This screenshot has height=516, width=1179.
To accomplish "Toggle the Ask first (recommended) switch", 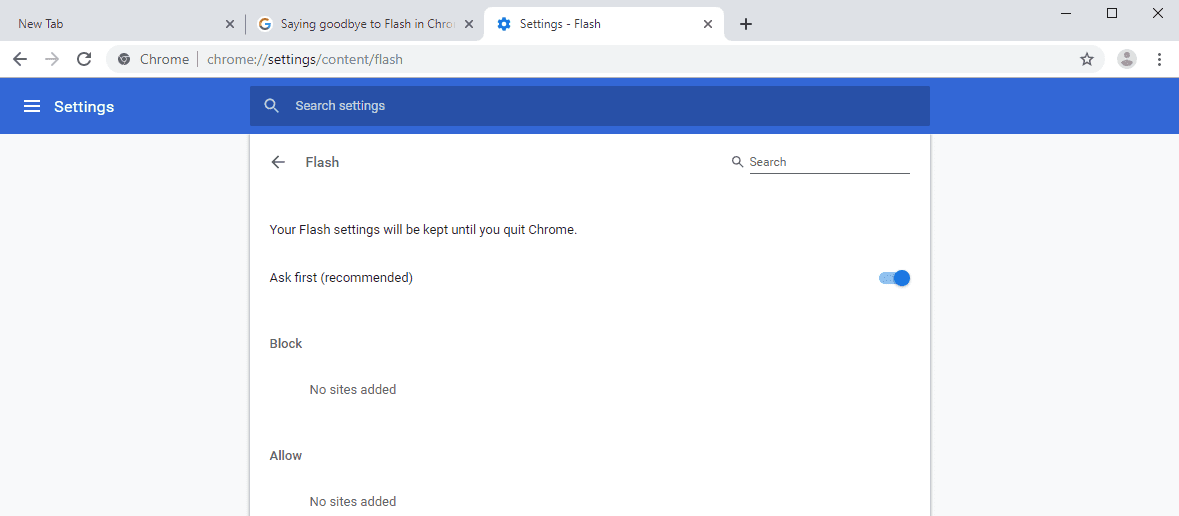I will point(894,278).
